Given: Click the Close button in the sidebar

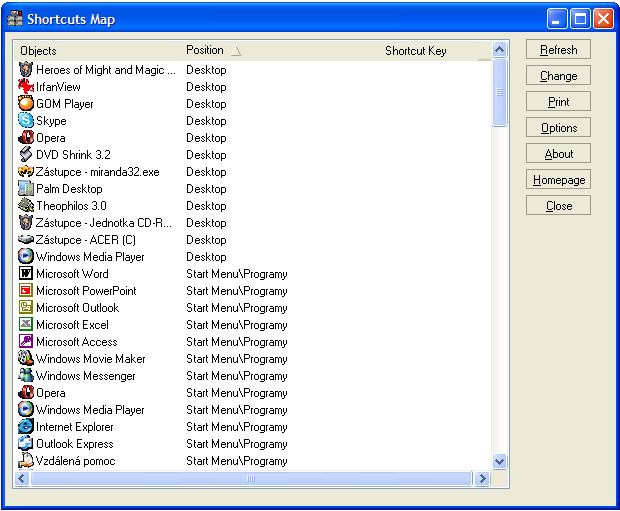Looking at the screenshot, I should [x=558, y=206].
